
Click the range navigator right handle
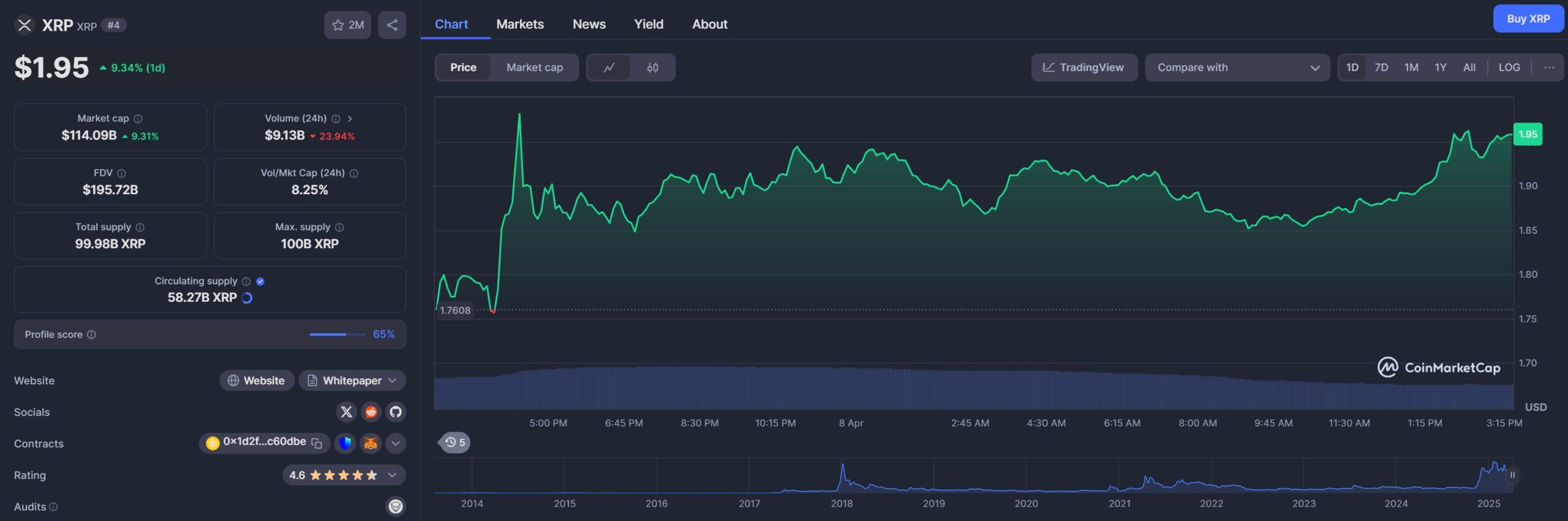click(x=1512, y=475)
